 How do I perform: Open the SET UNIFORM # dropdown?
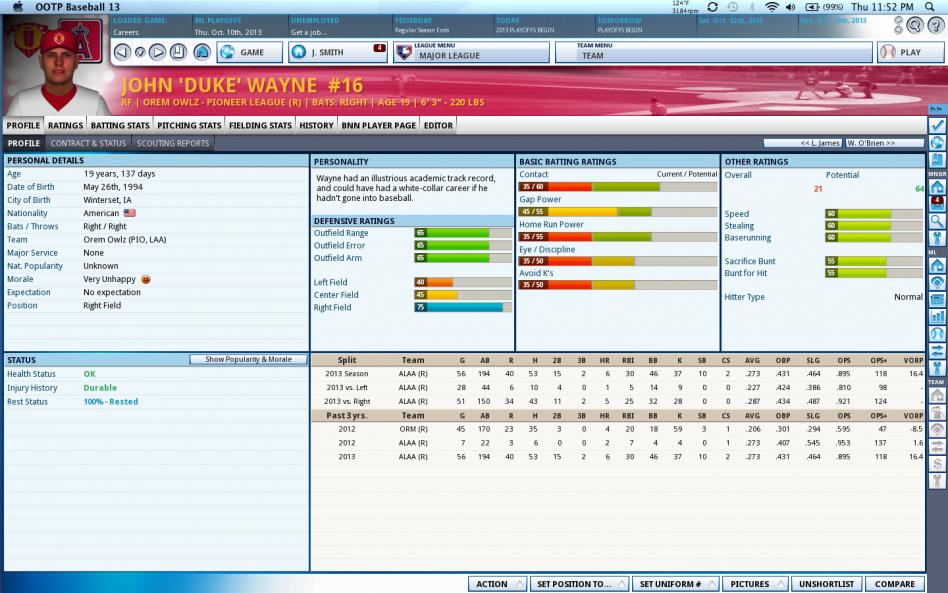(675, 584)
